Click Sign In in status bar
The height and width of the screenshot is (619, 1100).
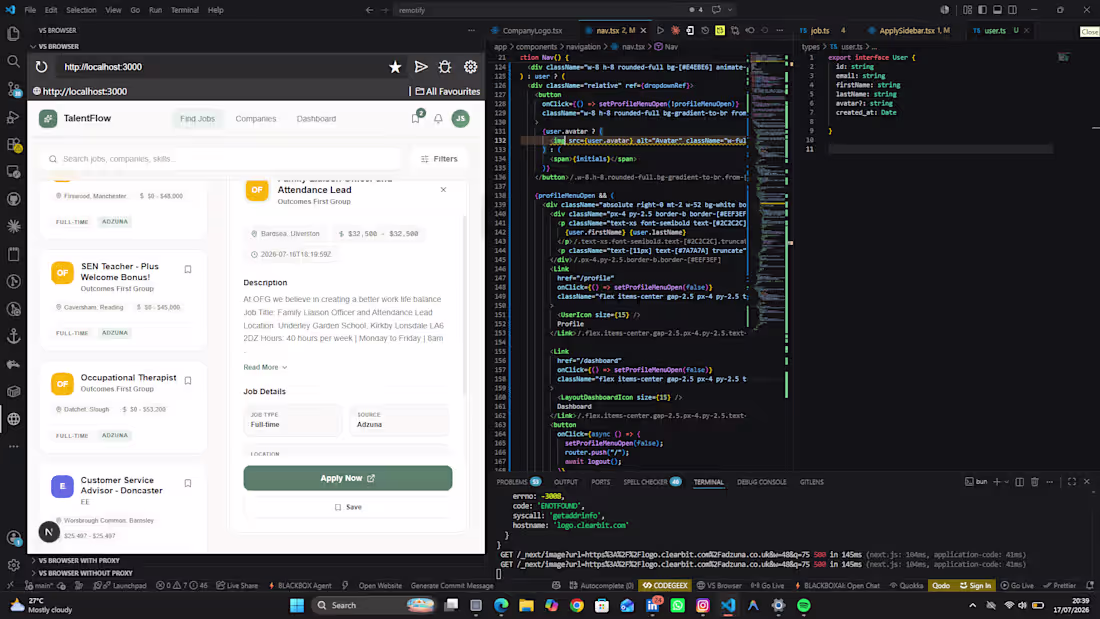coord(976,585)
